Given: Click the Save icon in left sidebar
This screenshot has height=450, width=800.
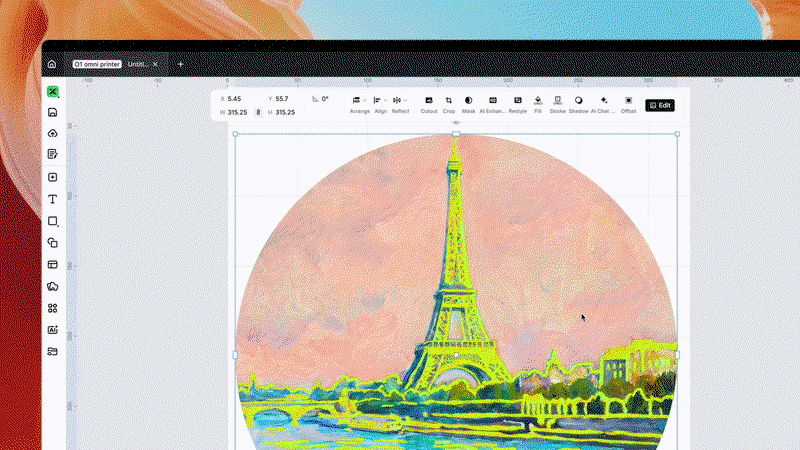Looking at the screenshot, I should click(53, 112).
